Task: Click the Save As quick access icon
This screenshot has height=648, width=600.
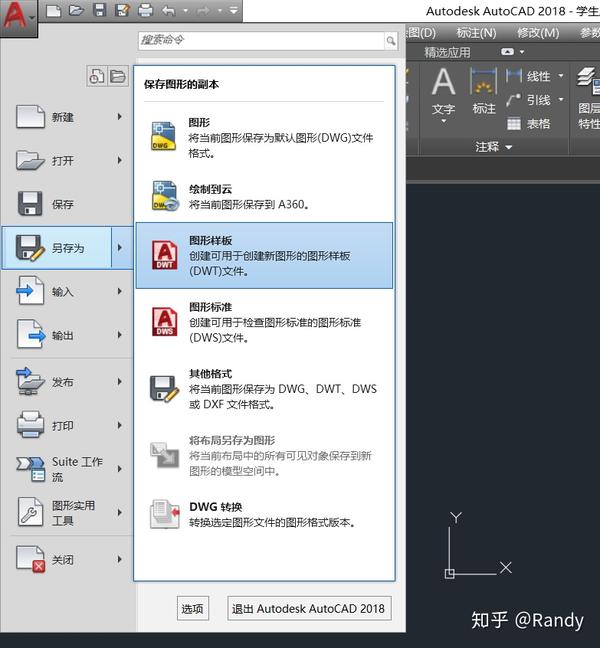Action: coord(122,10)
